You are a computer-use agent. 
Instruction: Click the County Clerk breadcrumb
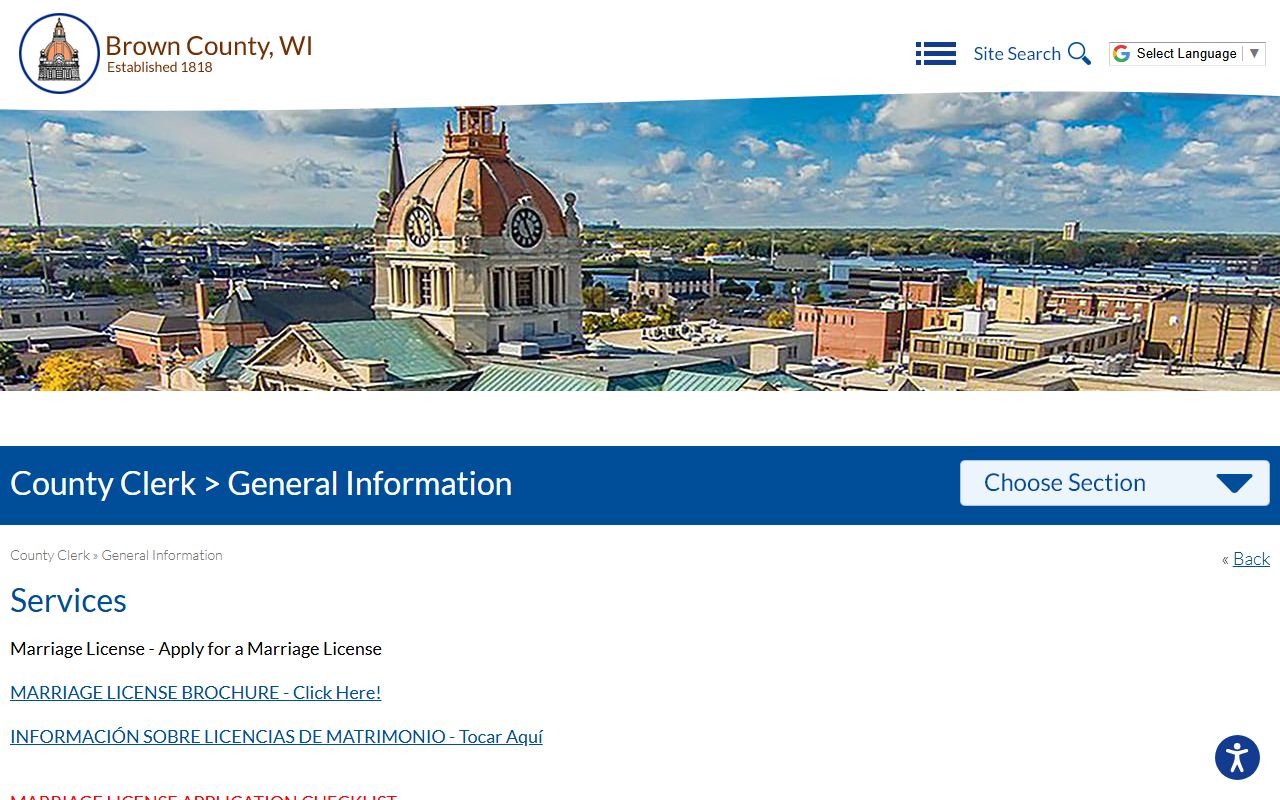point(50,555)
